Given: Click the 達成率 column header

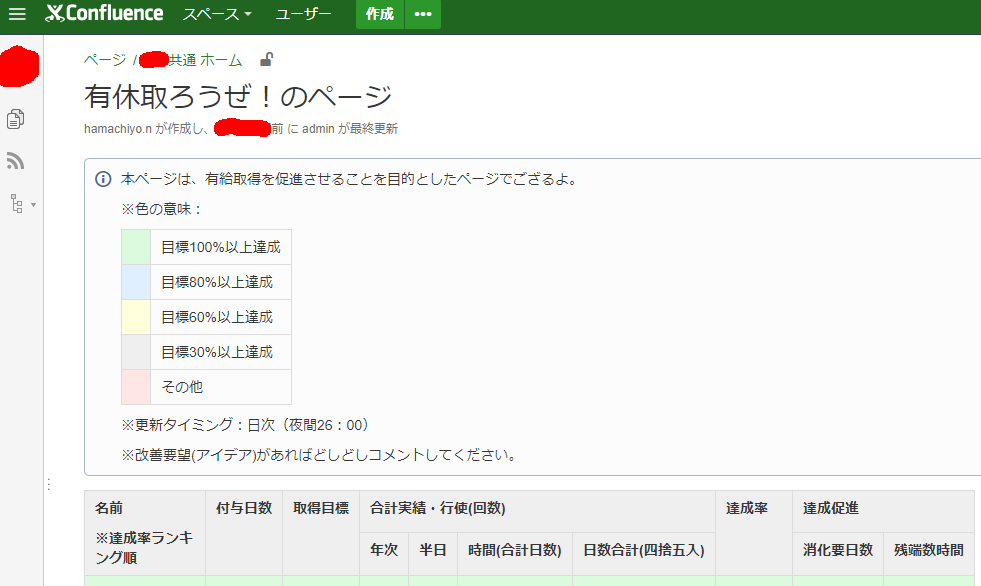Looking at the screenshot, I should coord(747,508).
